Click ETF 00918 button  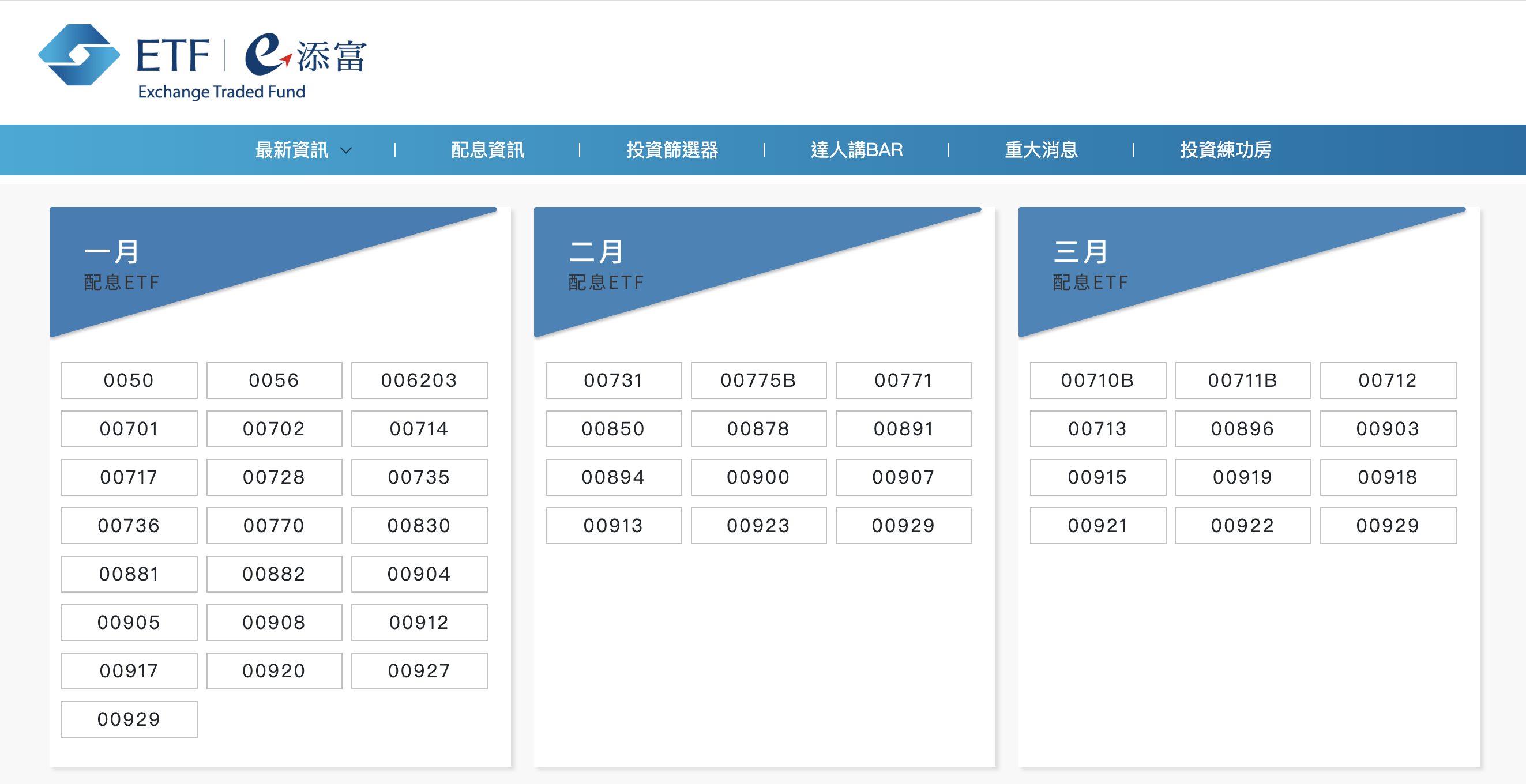[x=1389, y=477]
